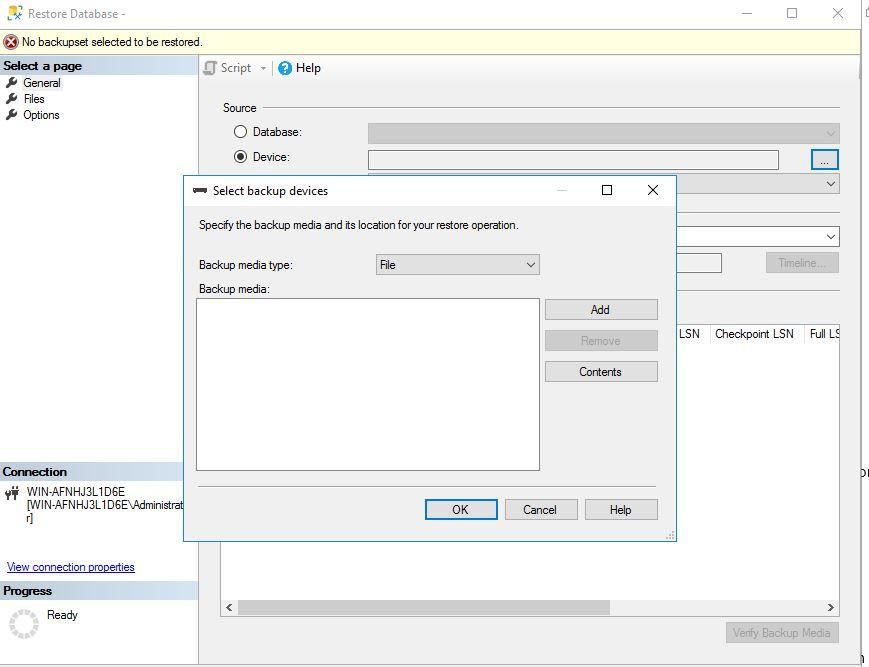The image size is (869, 667).
Task: Click the wrench icon beside Files
Action: click(x=12, y=99)
